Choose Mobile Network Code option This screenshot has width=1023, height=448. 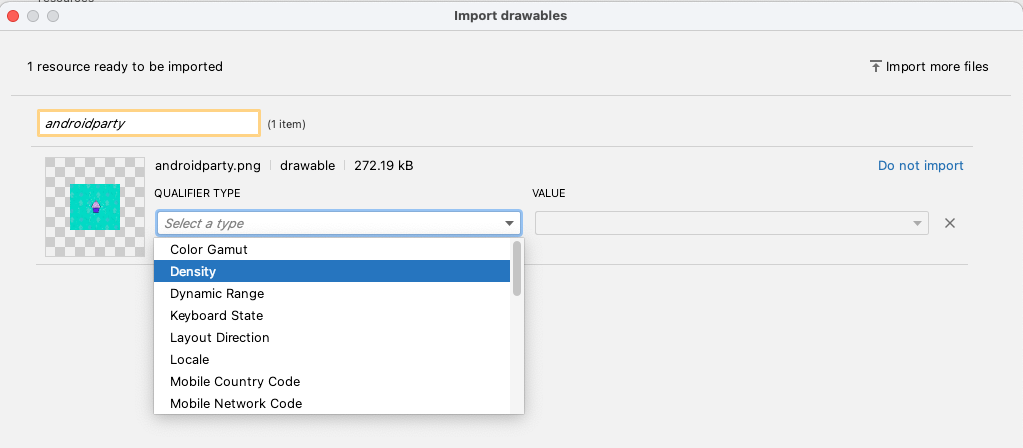235,404
